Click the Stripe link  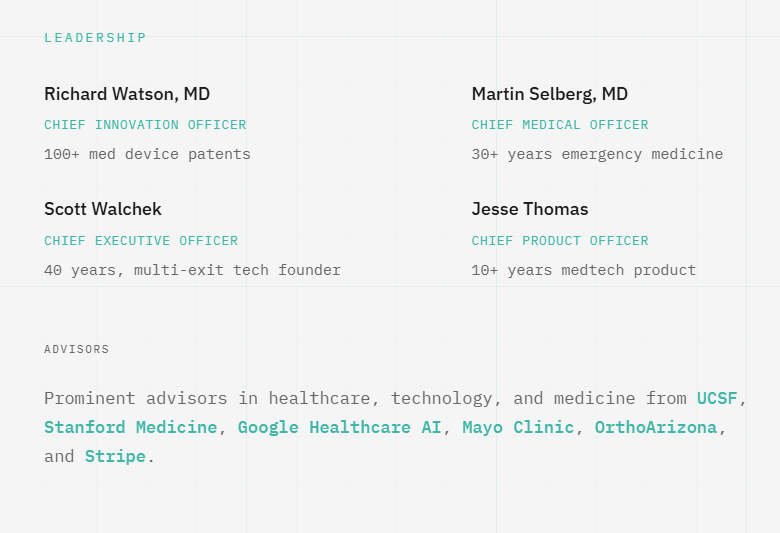[115, 456]
